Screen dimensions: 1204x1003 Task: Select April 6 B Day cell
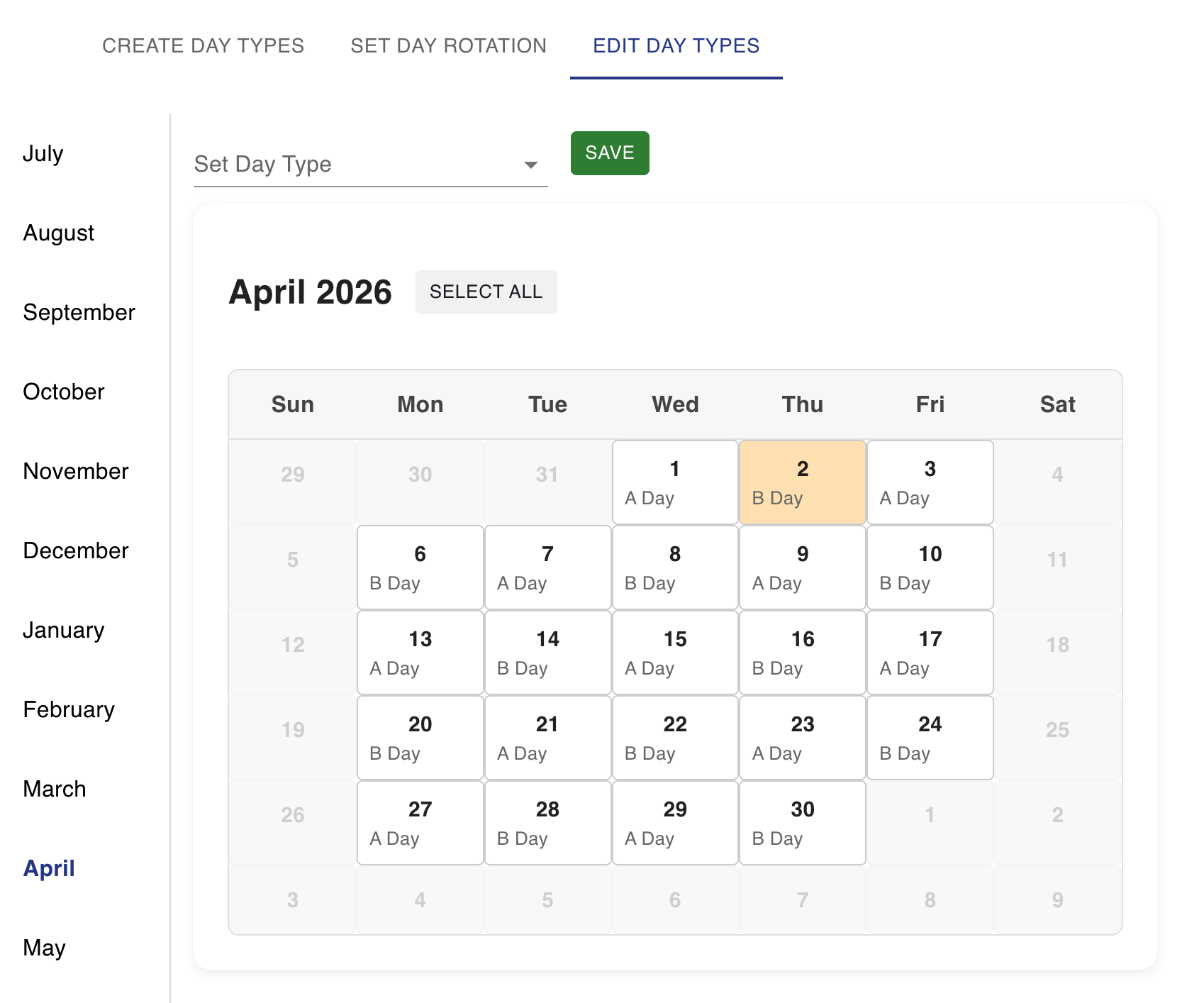420,567
